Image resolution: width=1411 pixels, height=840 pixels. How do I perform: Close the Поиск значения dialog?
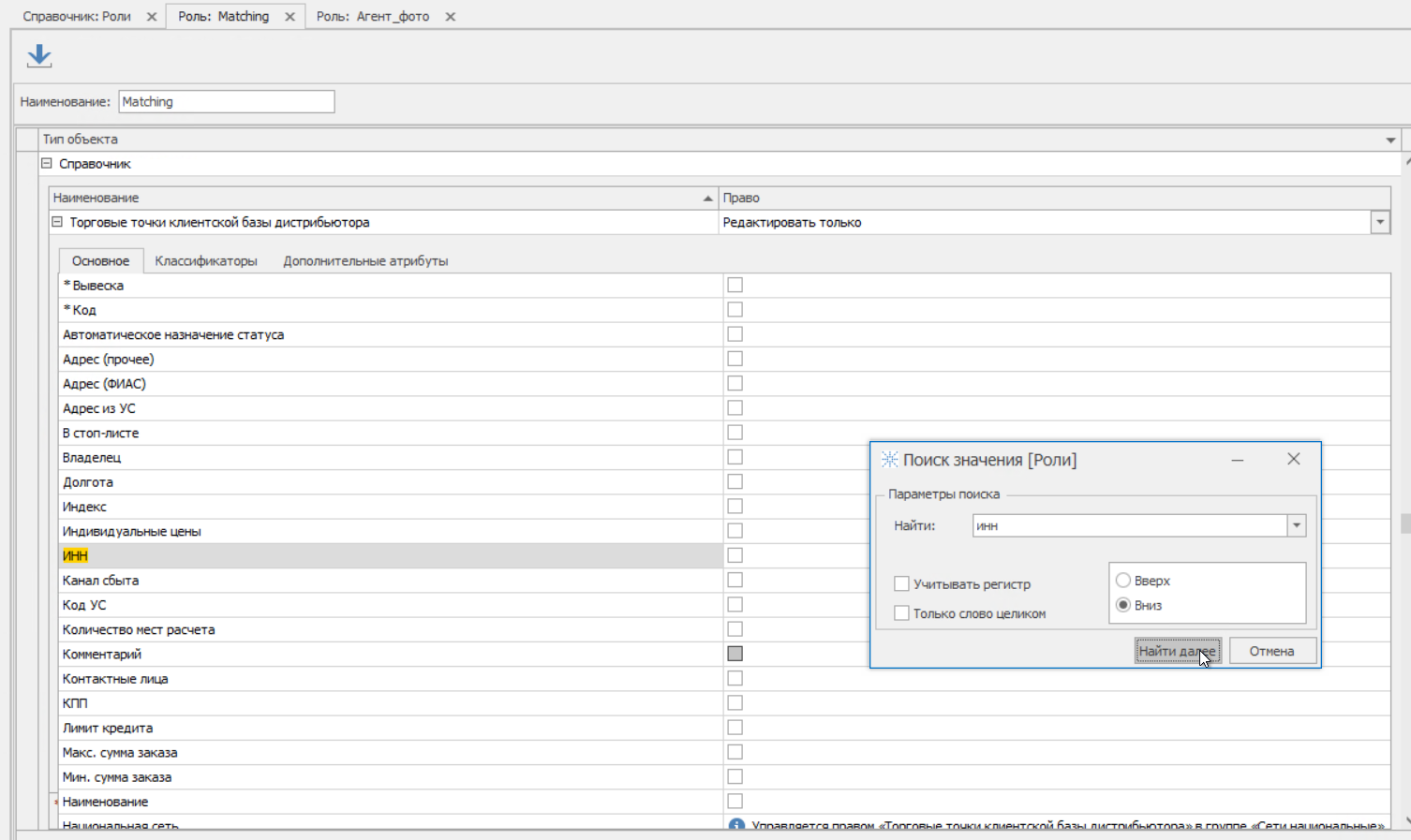coord(1293,459)
